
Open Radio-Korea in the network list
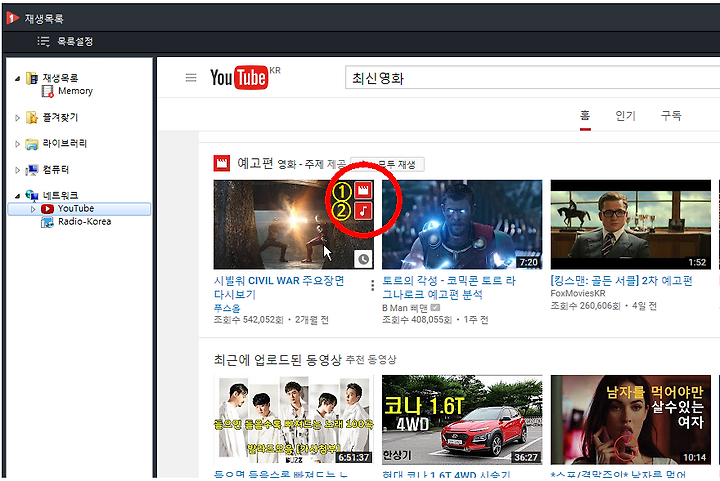coord(84,222)
